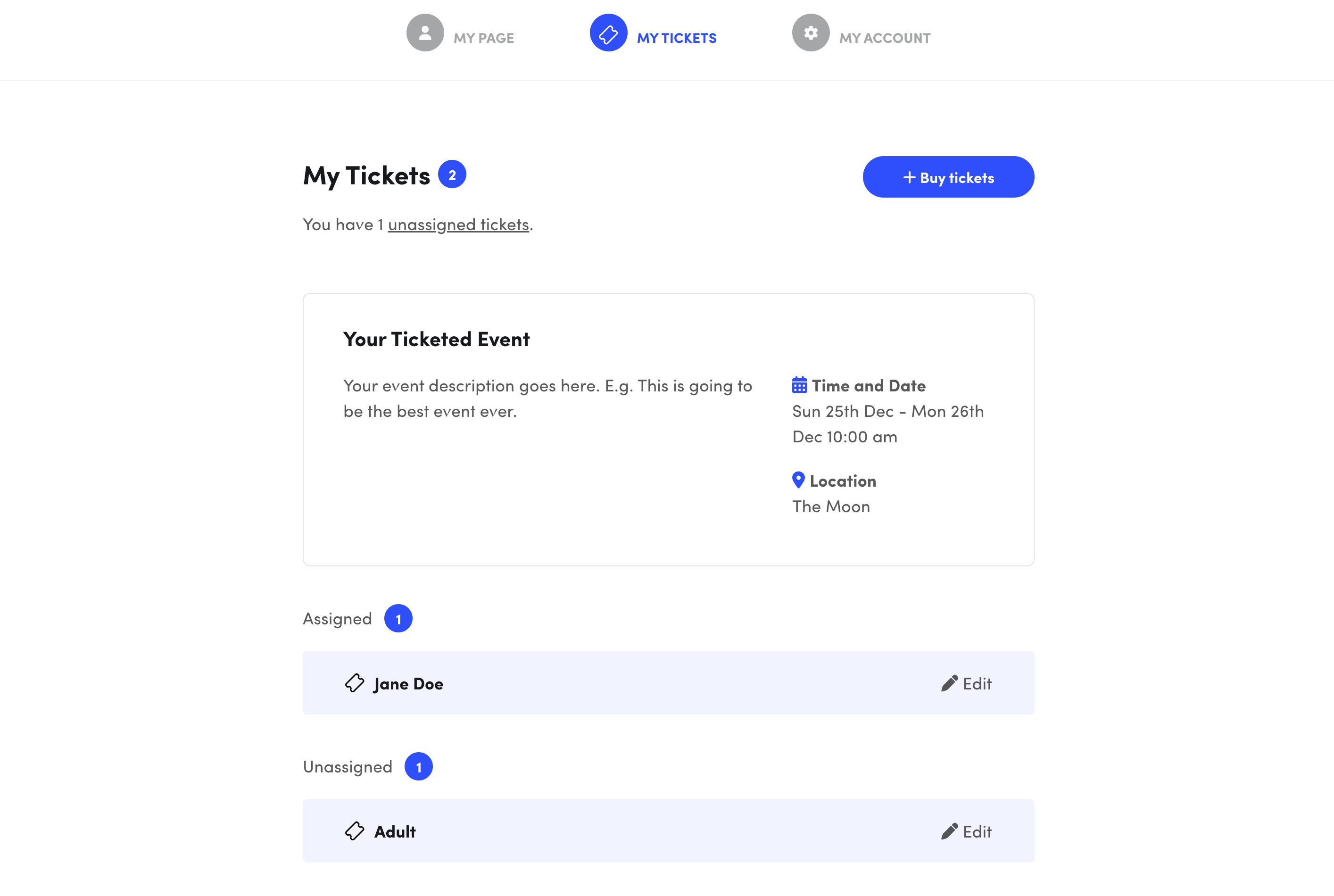This screenshot has height=896, width=1334.
Task: Click the Unassigned count badge
Action: (x=419, y=766)
